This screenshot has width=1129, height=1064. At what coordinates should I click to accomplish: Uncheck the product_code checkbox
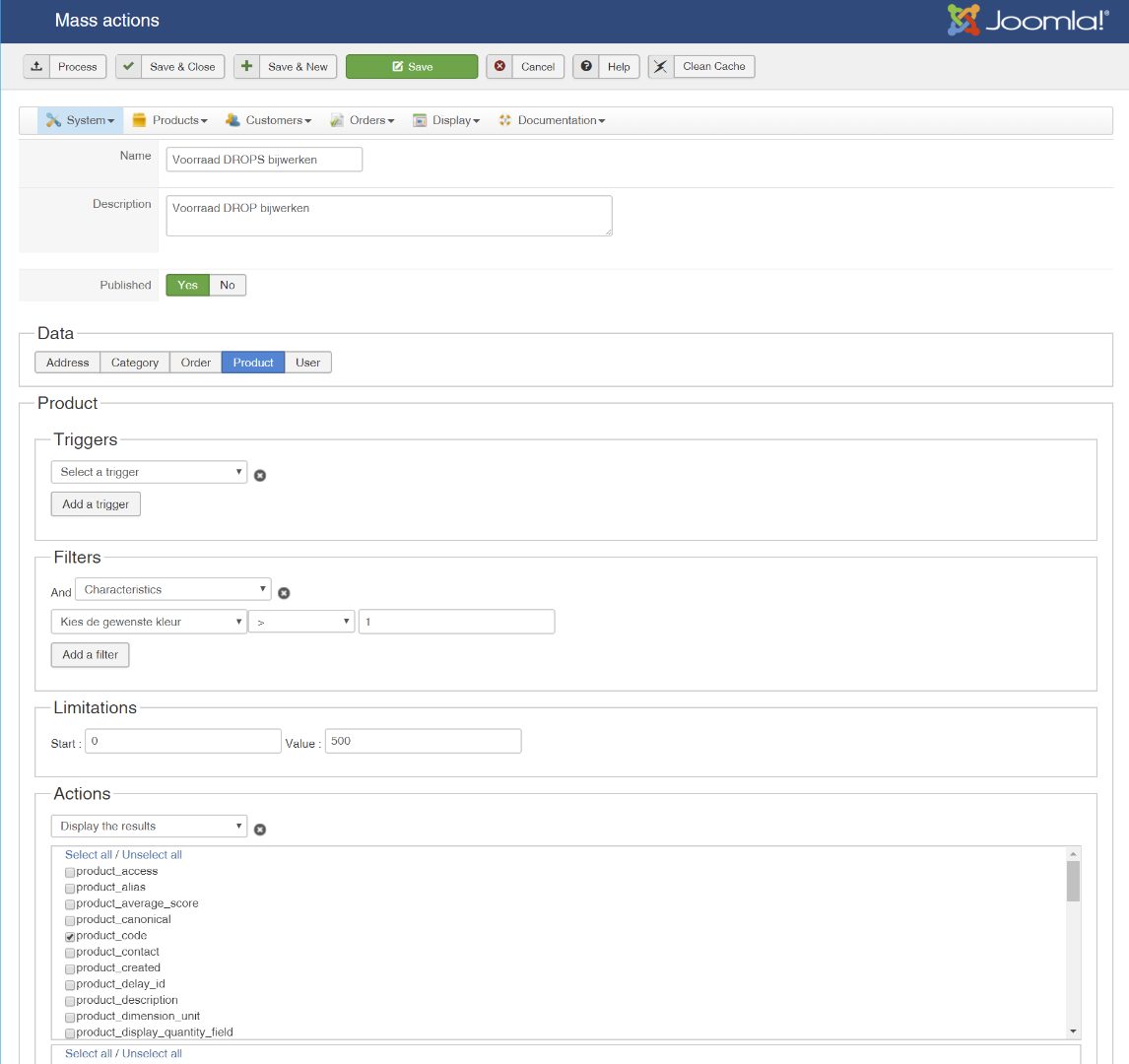tap(70, 937)
